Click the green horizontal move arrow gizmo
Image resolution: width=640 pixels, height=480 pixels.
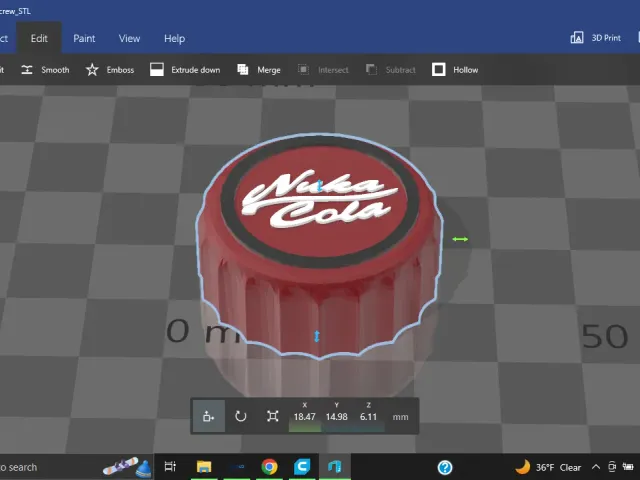click(460, 239)
